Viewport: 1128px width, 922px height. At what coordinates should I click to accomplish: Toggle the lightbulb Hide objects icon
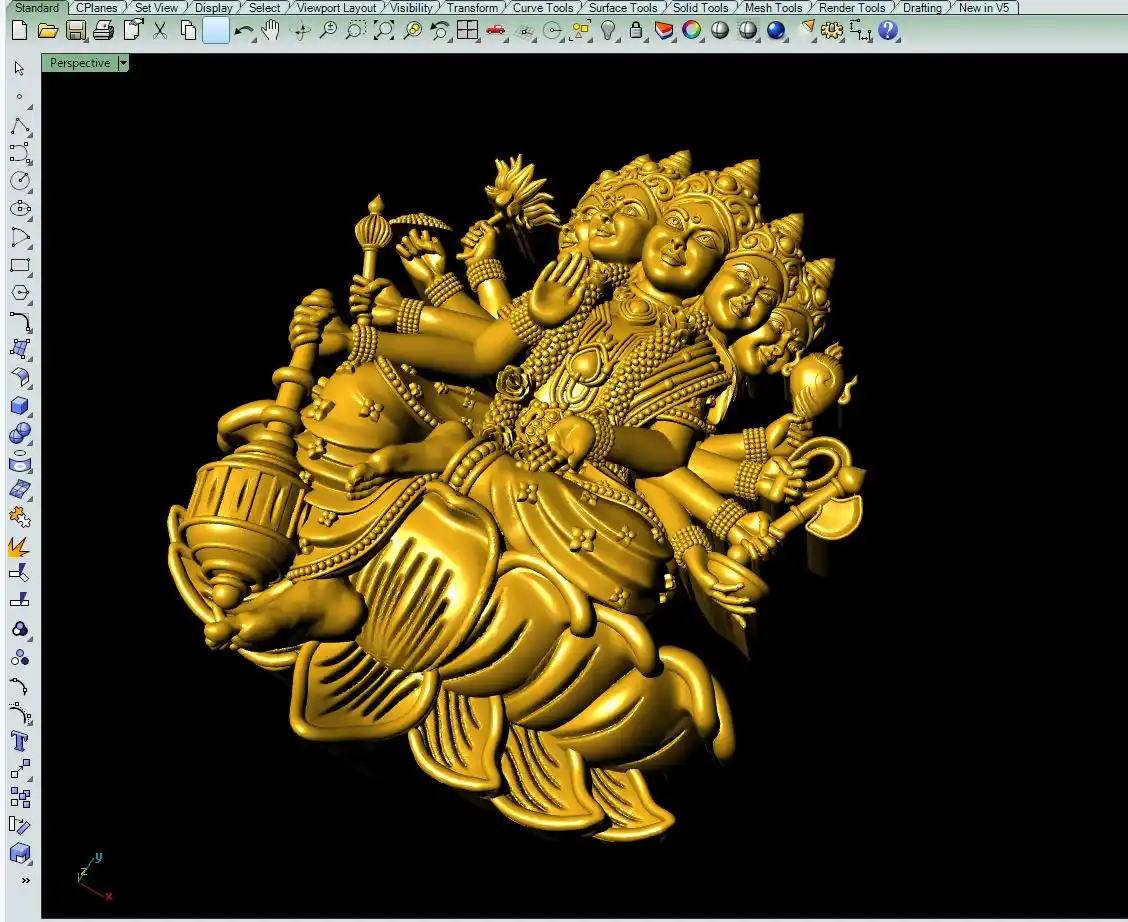coord(608,30)
